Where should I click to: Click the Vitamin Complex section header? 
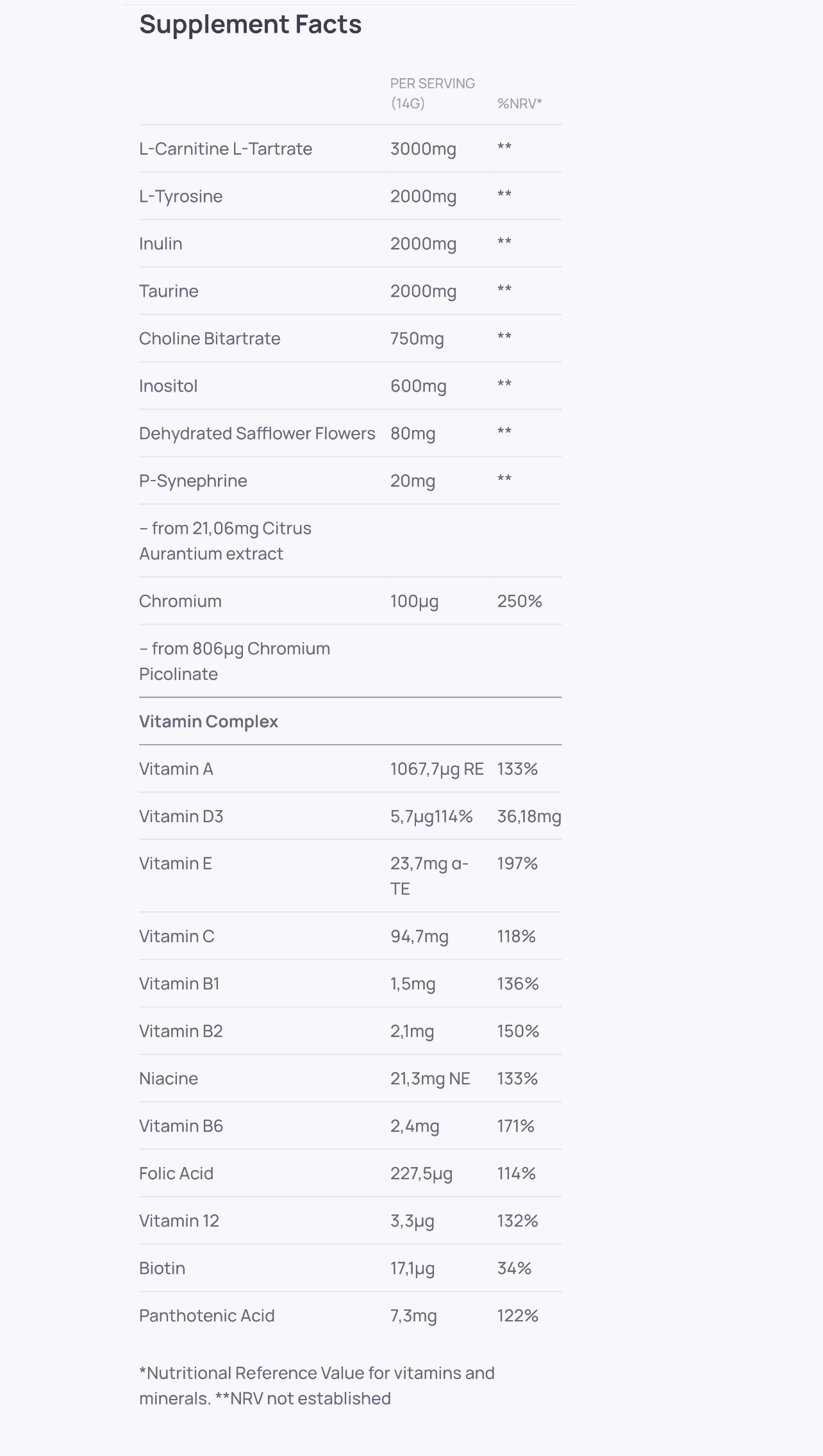tap(208, 722)
